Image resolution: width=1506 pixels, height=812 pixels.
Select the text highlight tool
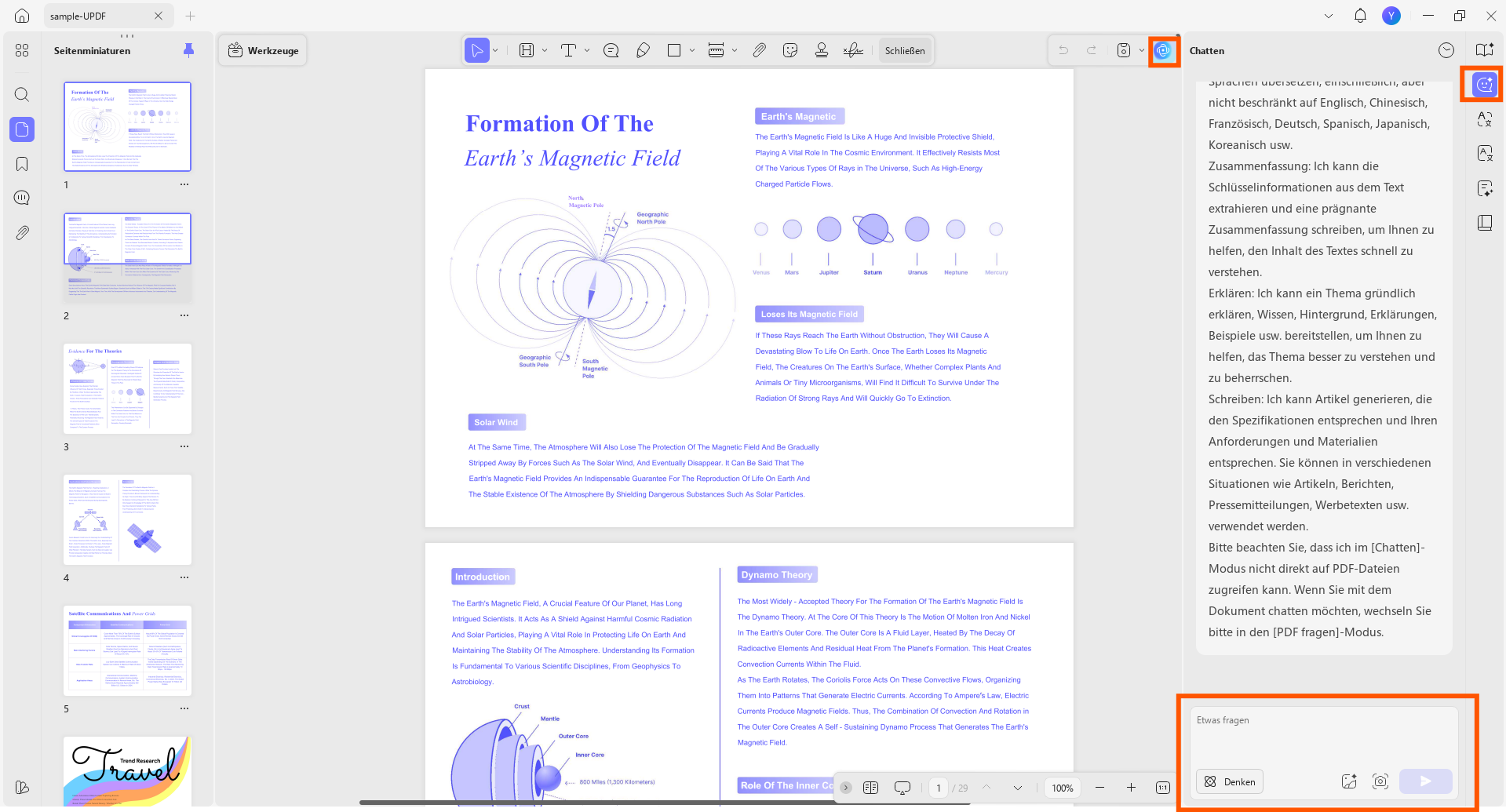[x=527, y=50]
